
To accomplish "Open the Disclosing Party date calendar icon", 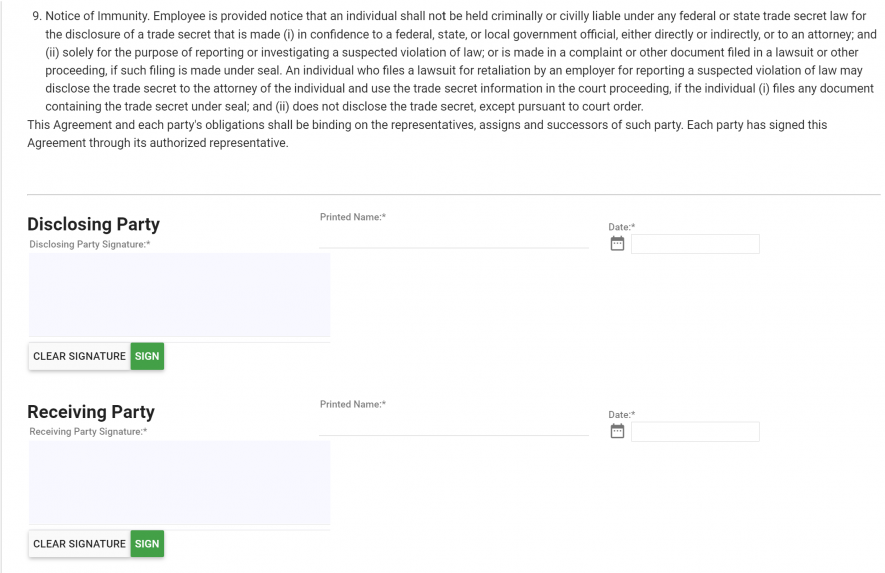I will click(617, 244).
